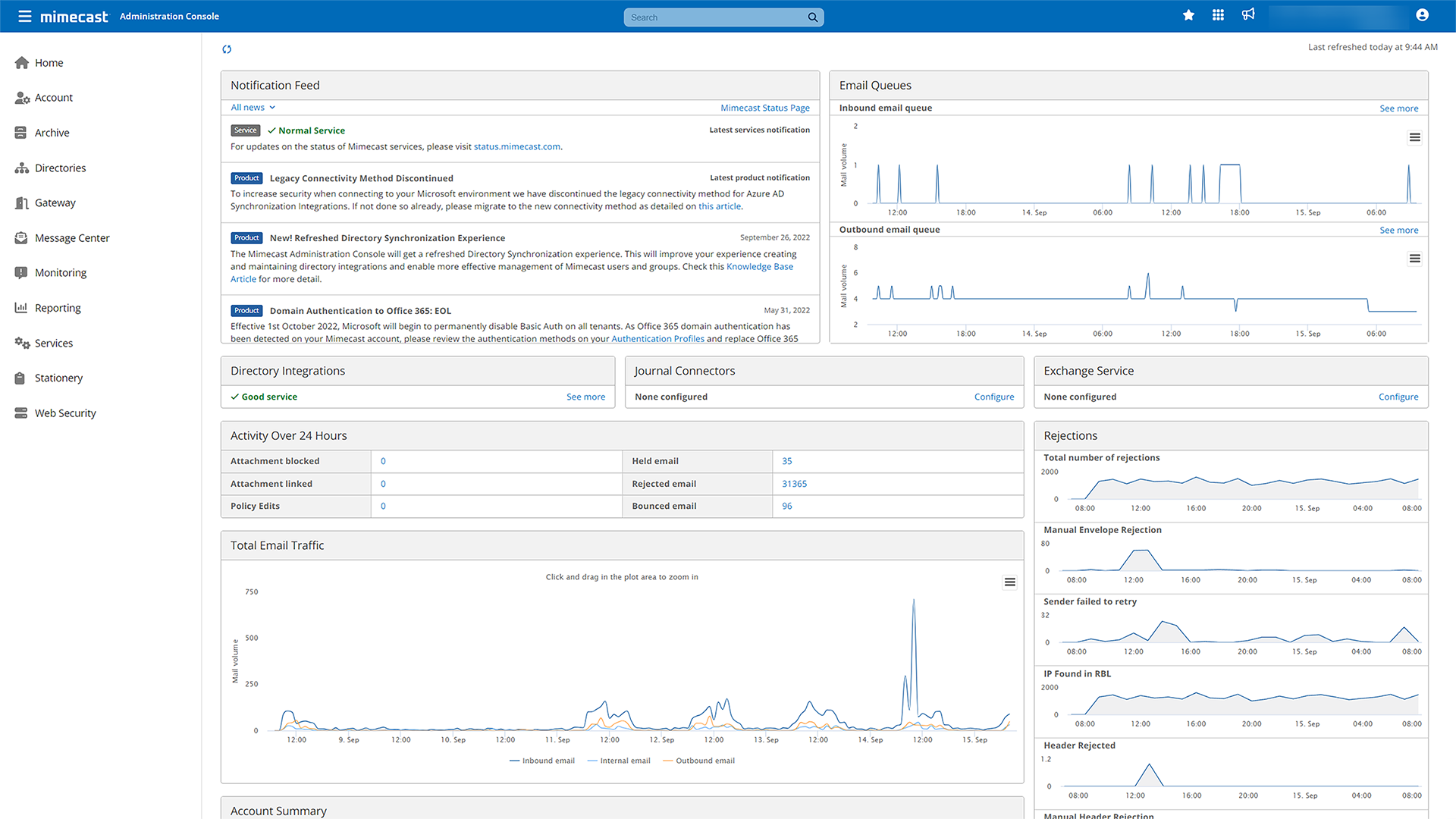Open the user account profile icon
1456x819 pixels.
(1423, 15)
